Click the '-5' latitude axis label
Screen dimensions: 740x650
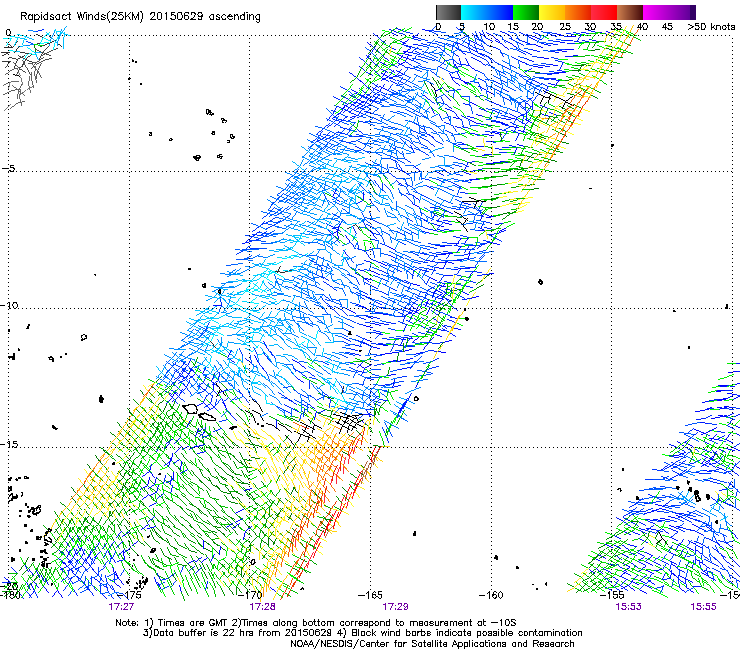[x=8, y=169]
